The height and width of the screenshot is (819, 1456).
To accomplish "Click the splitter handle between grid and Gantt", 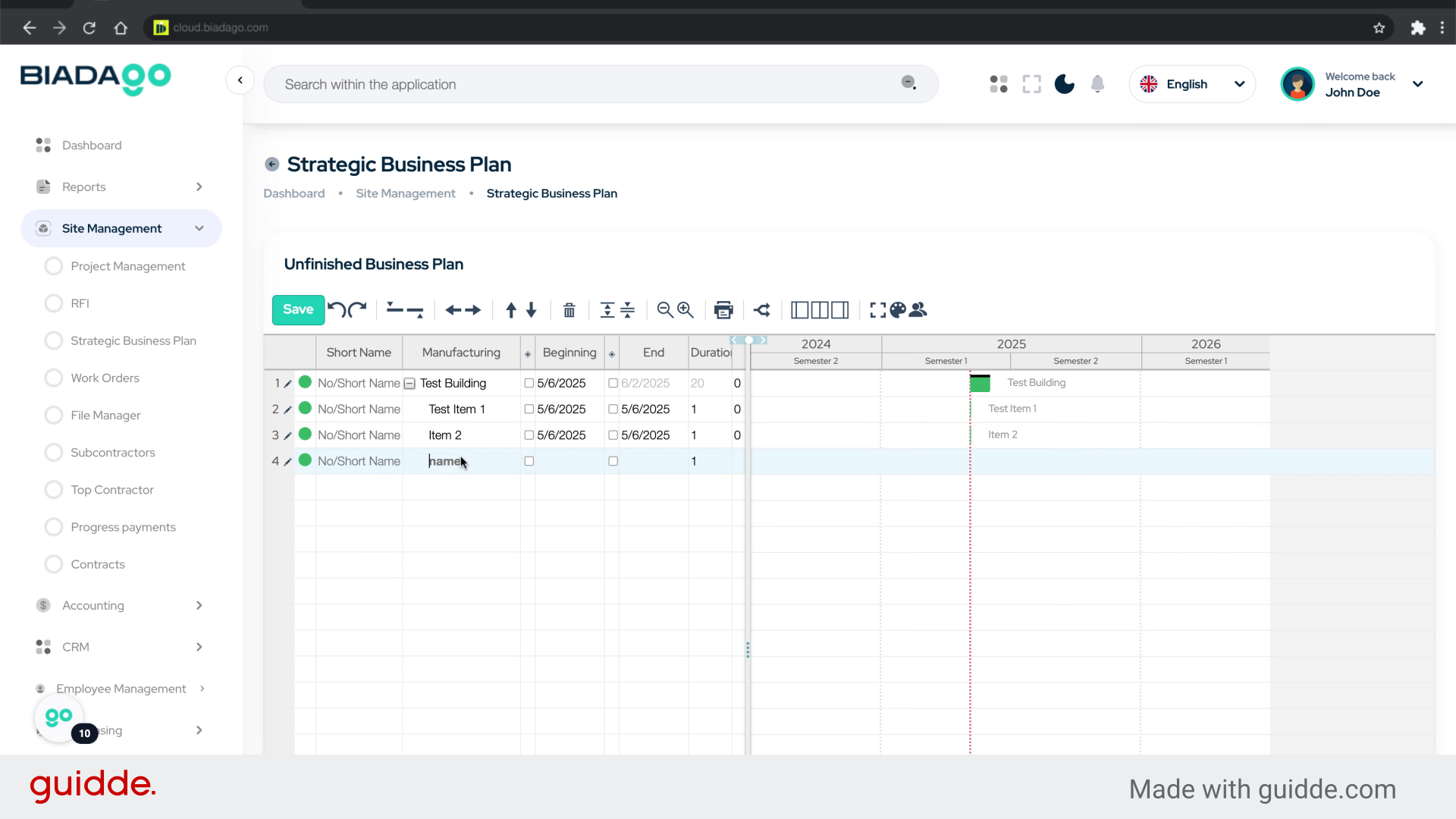I will pyautogui.click(x=748, y=650).
